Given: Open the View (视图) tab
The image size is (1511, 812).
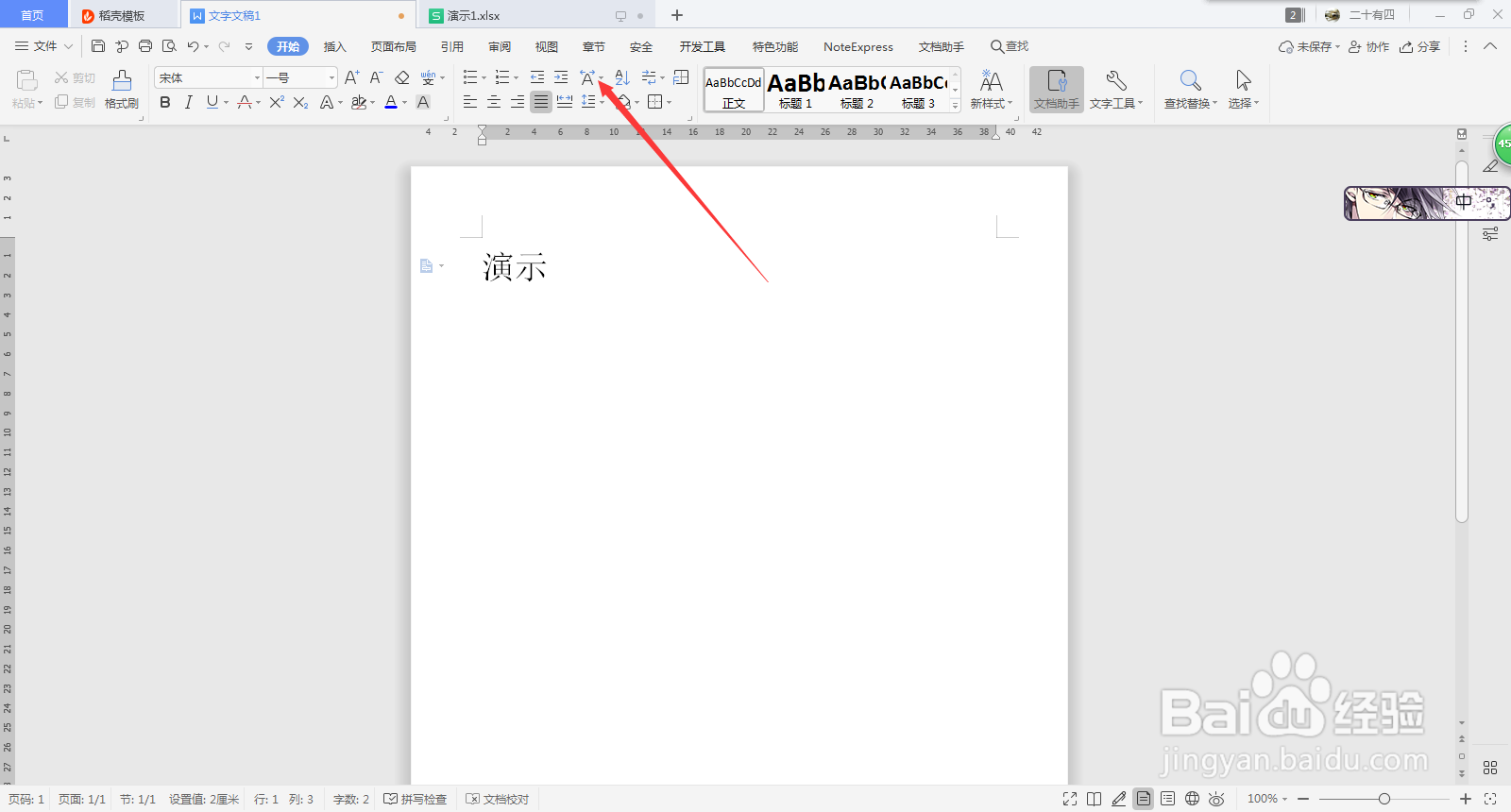Looking at the screenshot, I should pyautogui.click(x=547, y=46).
